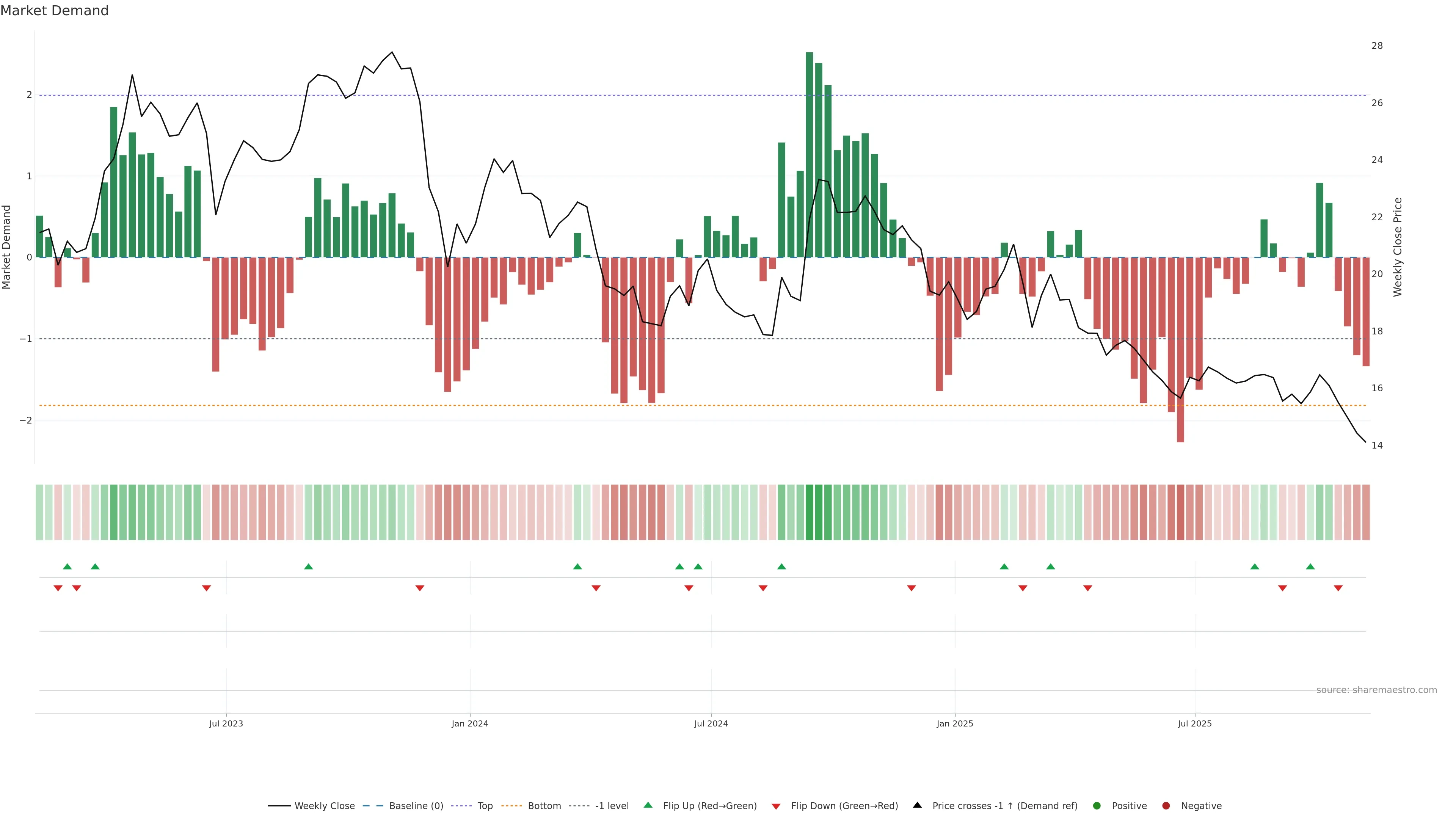Click the Flip Down red triangle legend icon
Viewport: 1456px width, 819px height.
(776, 806)
